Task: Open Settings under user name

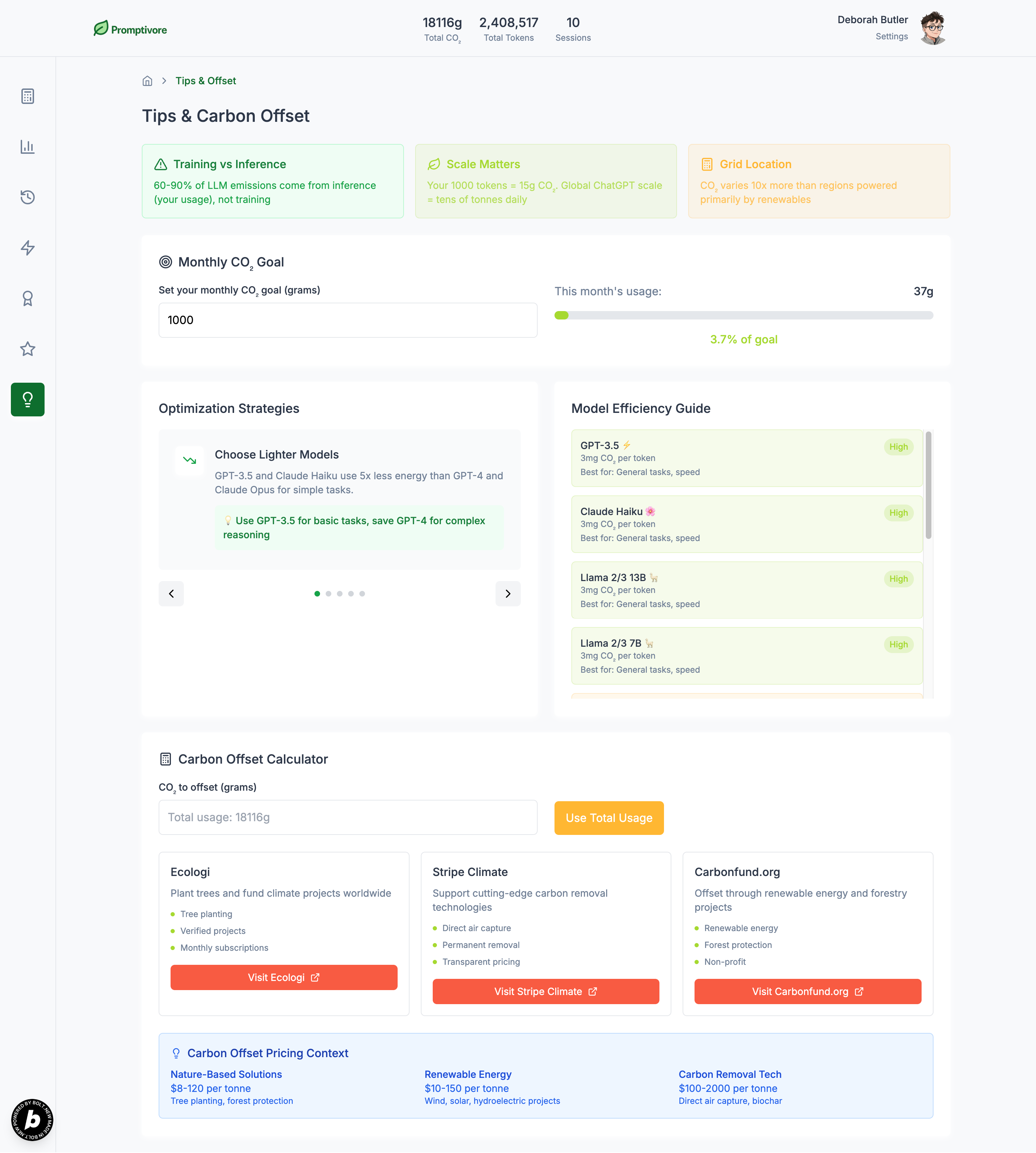Action: pos(891,37)
